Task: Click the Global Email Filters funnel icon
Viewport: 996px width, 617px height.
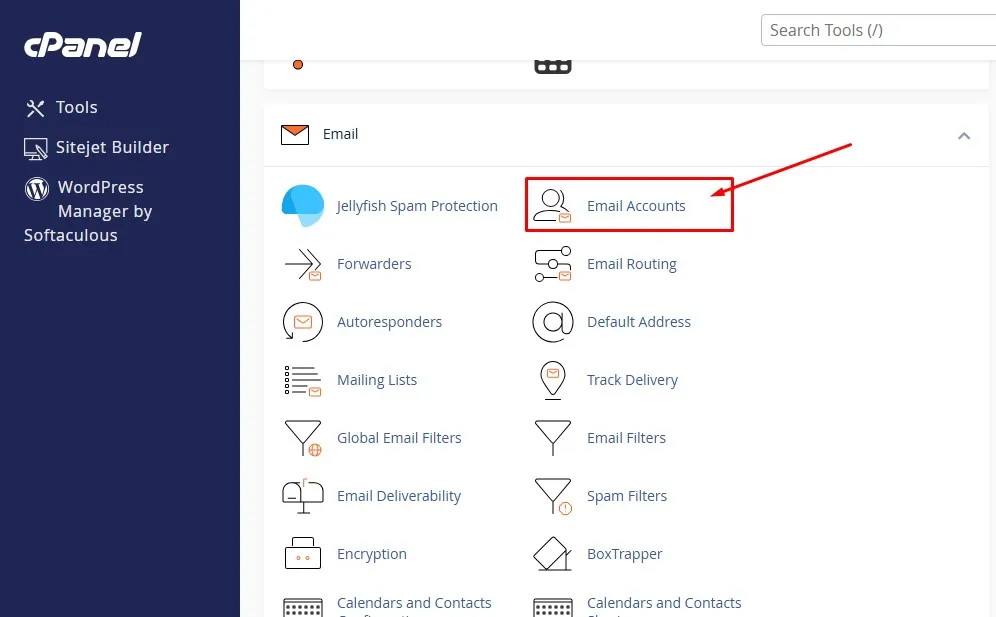Action: coord(303,438)
